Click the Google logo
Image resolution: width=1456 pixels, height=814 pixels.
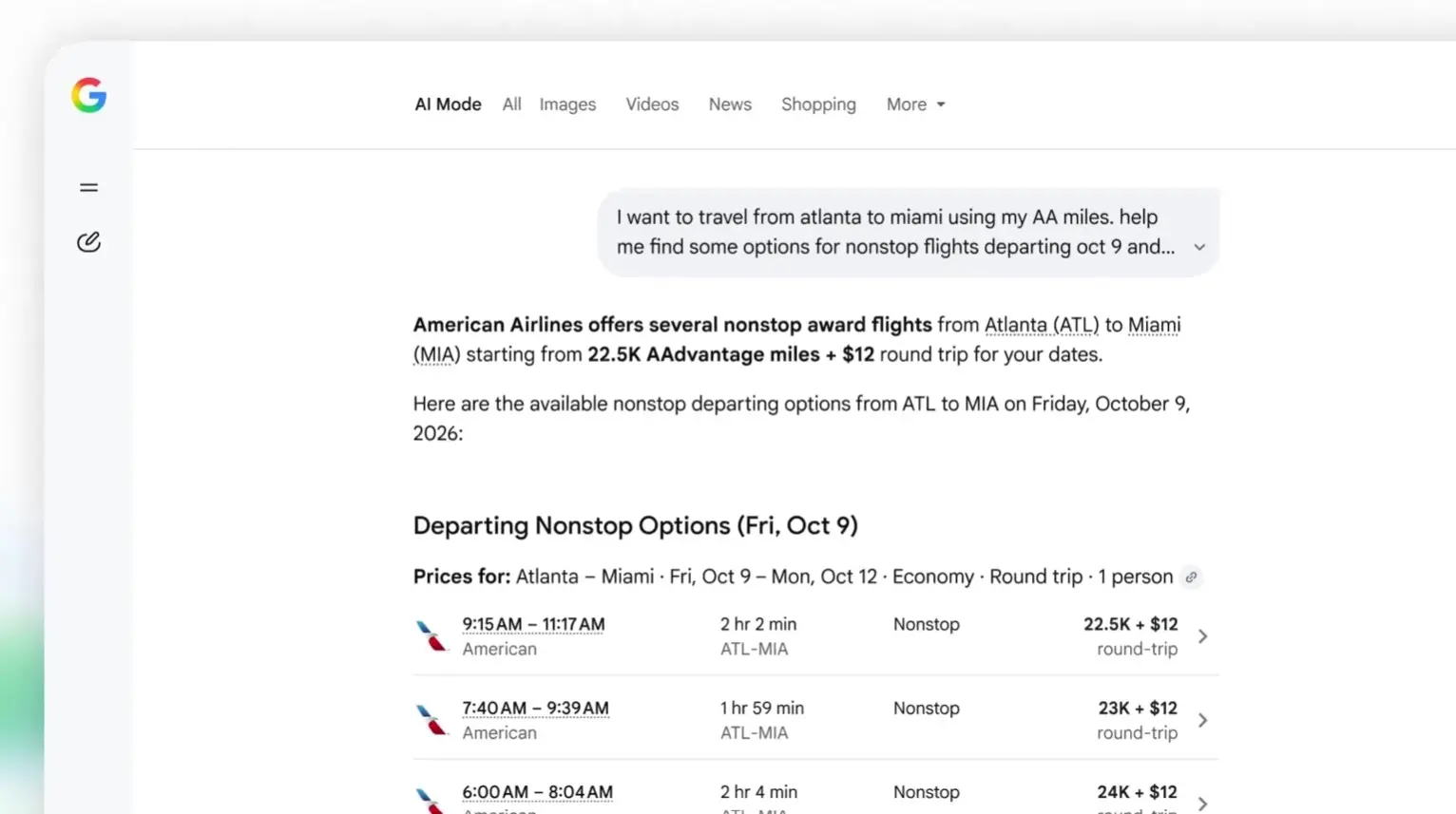pyautogui.click(x=88, y=95)
